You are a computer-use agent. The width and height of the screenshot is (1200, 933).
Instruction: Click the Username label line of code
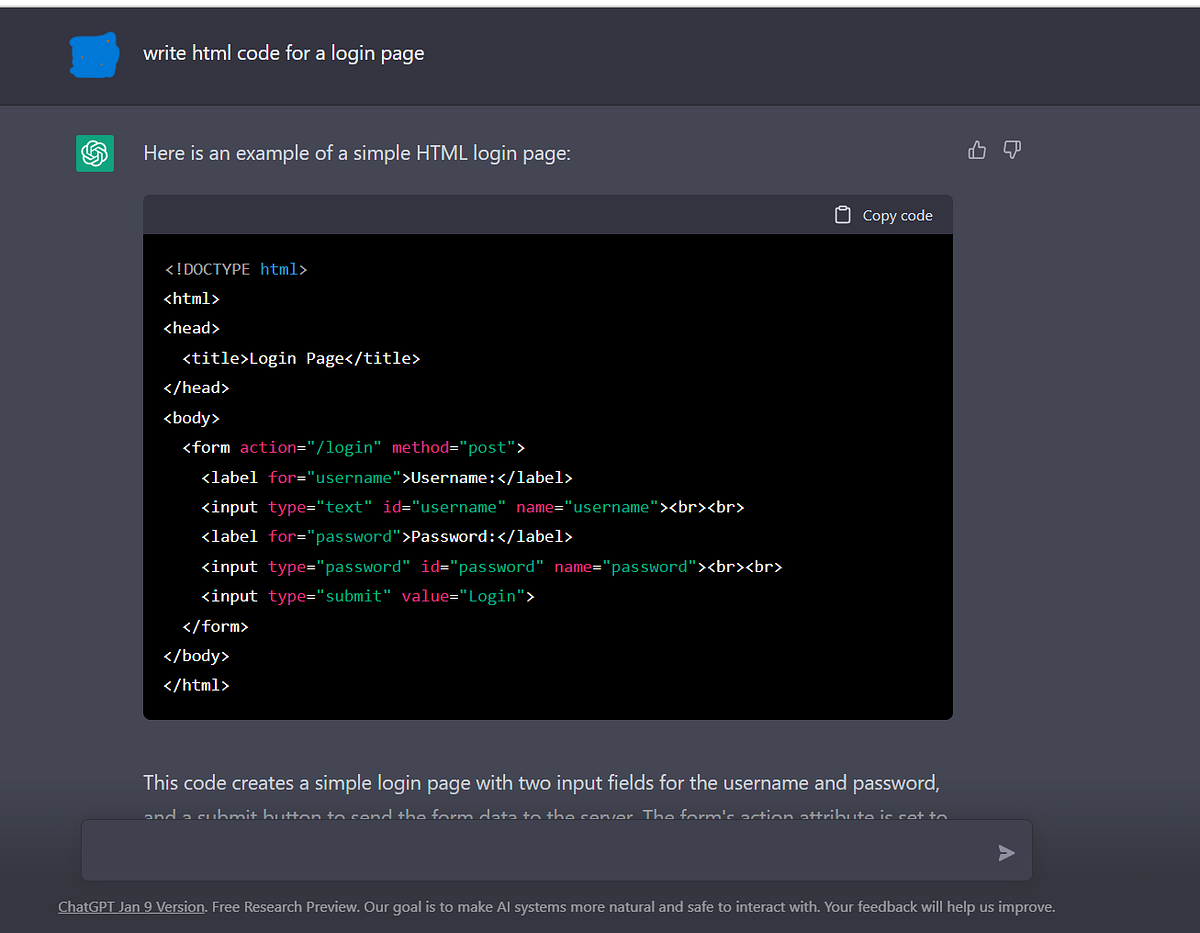387,477
